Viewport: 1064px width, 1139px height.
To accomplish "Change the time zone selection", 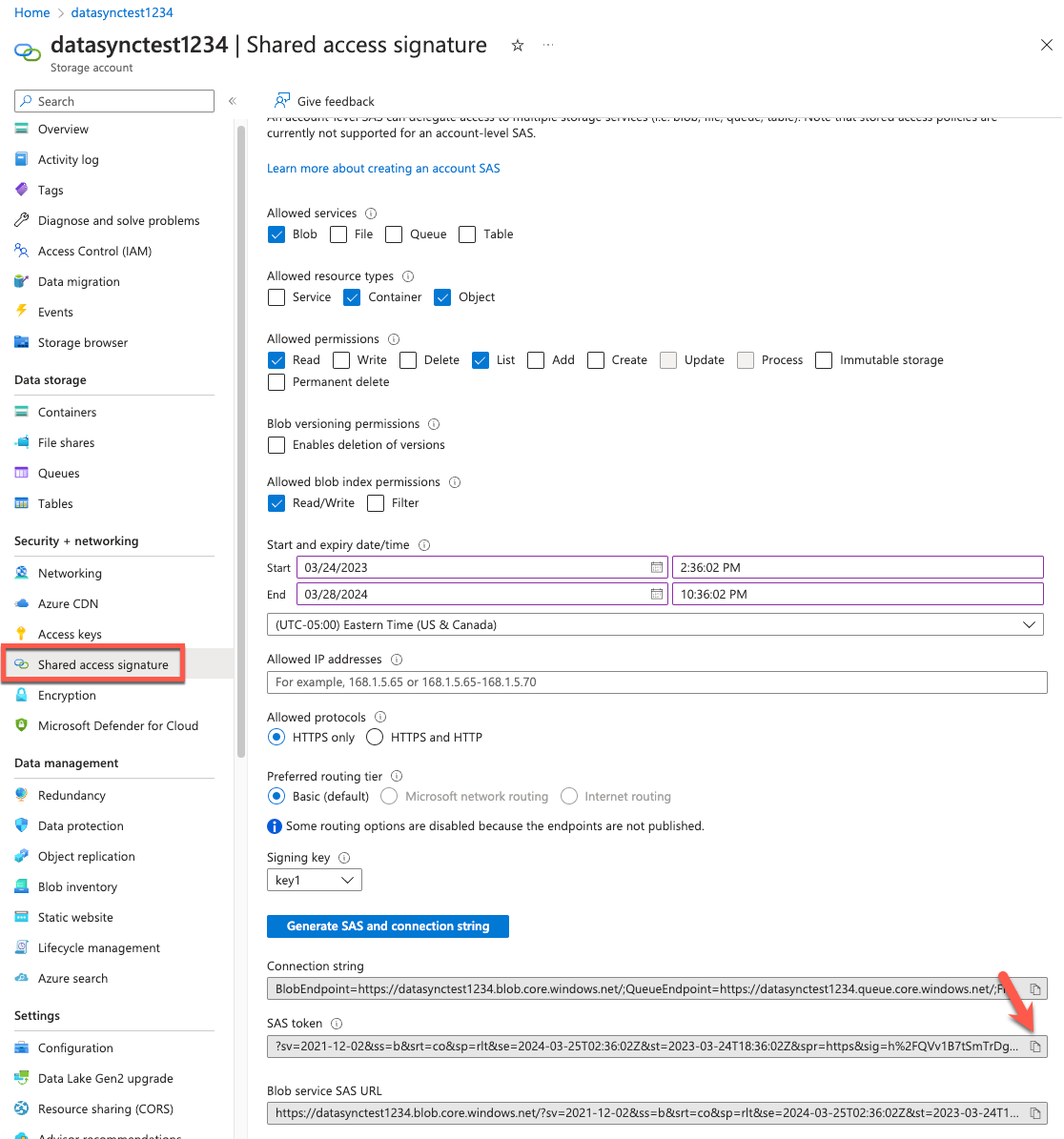I will (x=656, y=624).
